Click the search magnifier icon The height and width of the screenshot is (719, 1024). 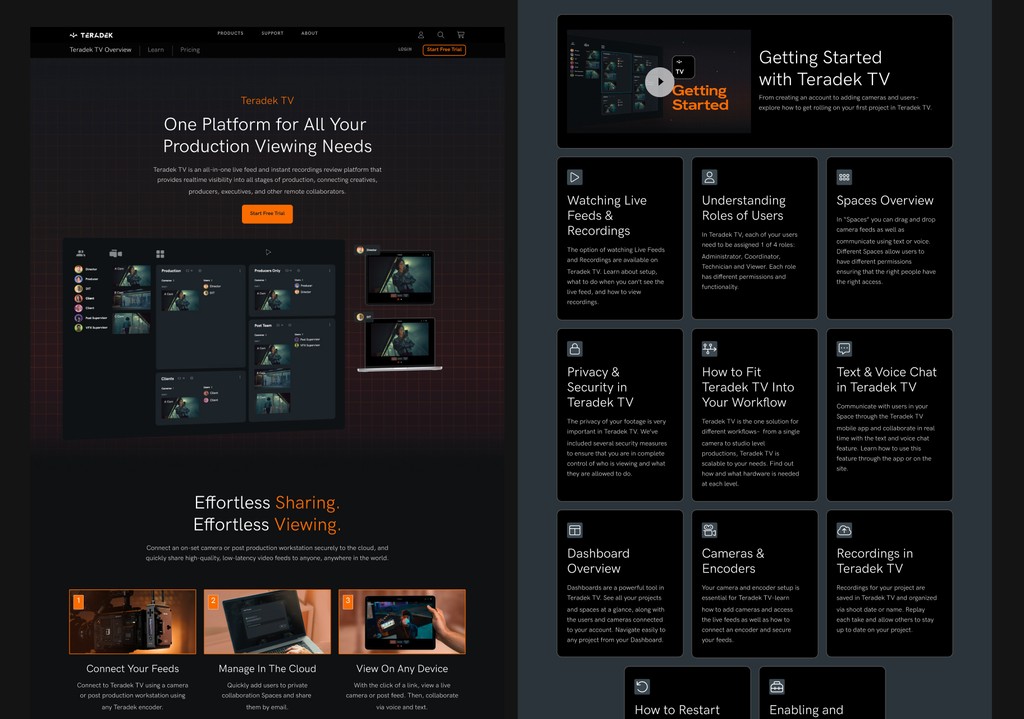tap(441, 35)
